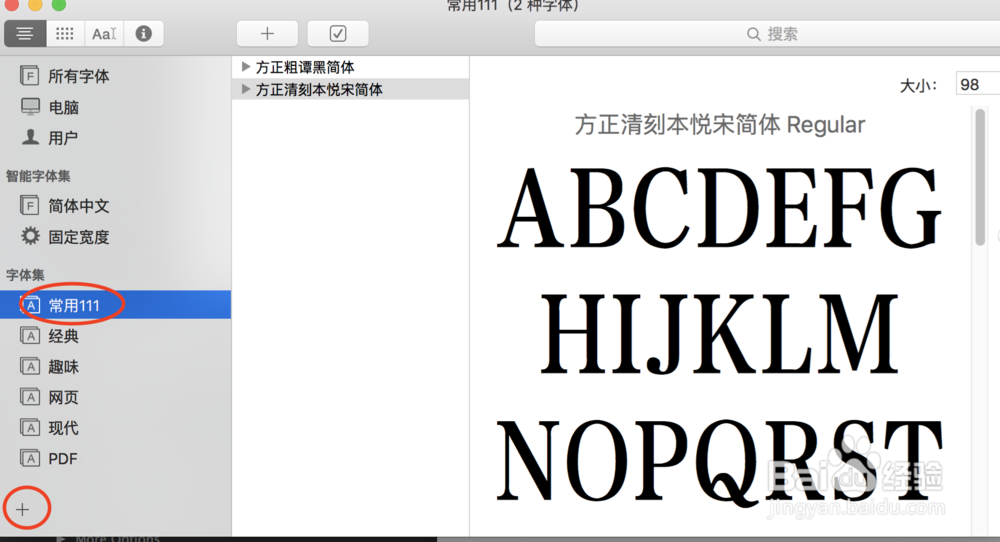The image size is (1000, 542).
Task: Click the preview pane vertical scrollbar
Action: click(x=980, y=177)
